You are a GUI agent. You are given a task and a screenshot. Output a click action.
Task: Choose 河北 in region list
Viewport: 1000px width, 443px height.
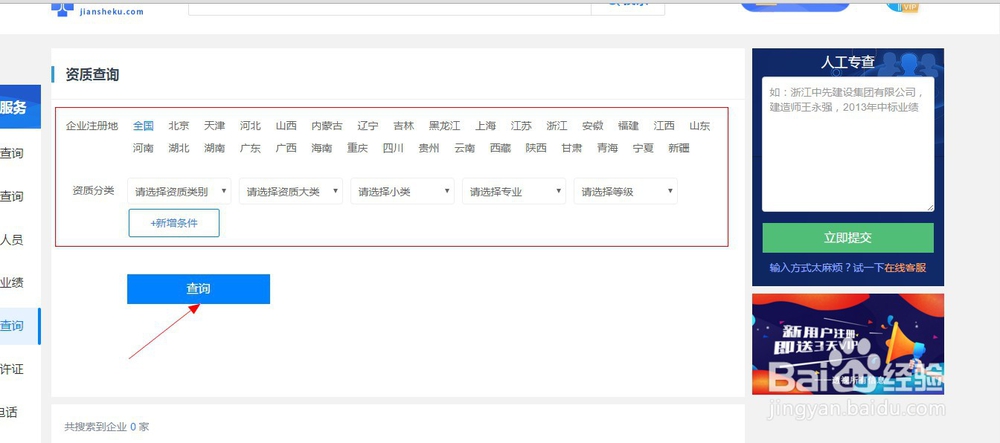[x=251, y=126]
